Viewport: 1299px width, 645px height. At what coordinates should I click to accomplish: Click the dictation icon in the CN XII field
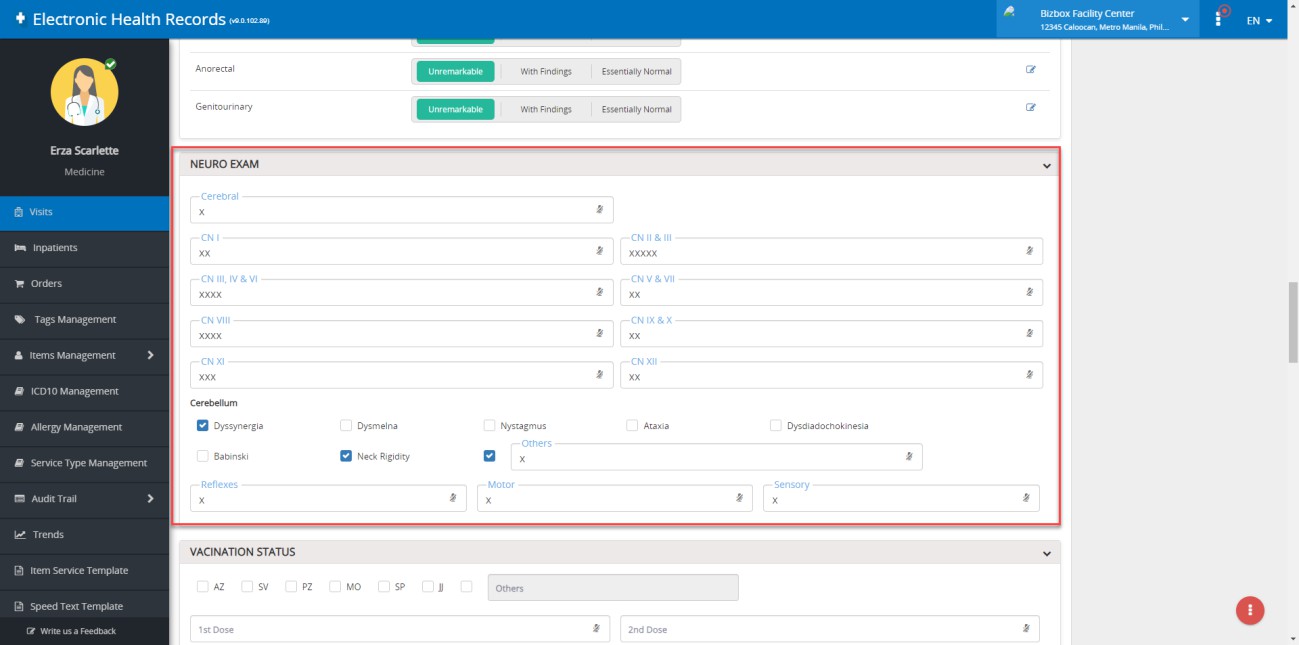pos(1028,375)
